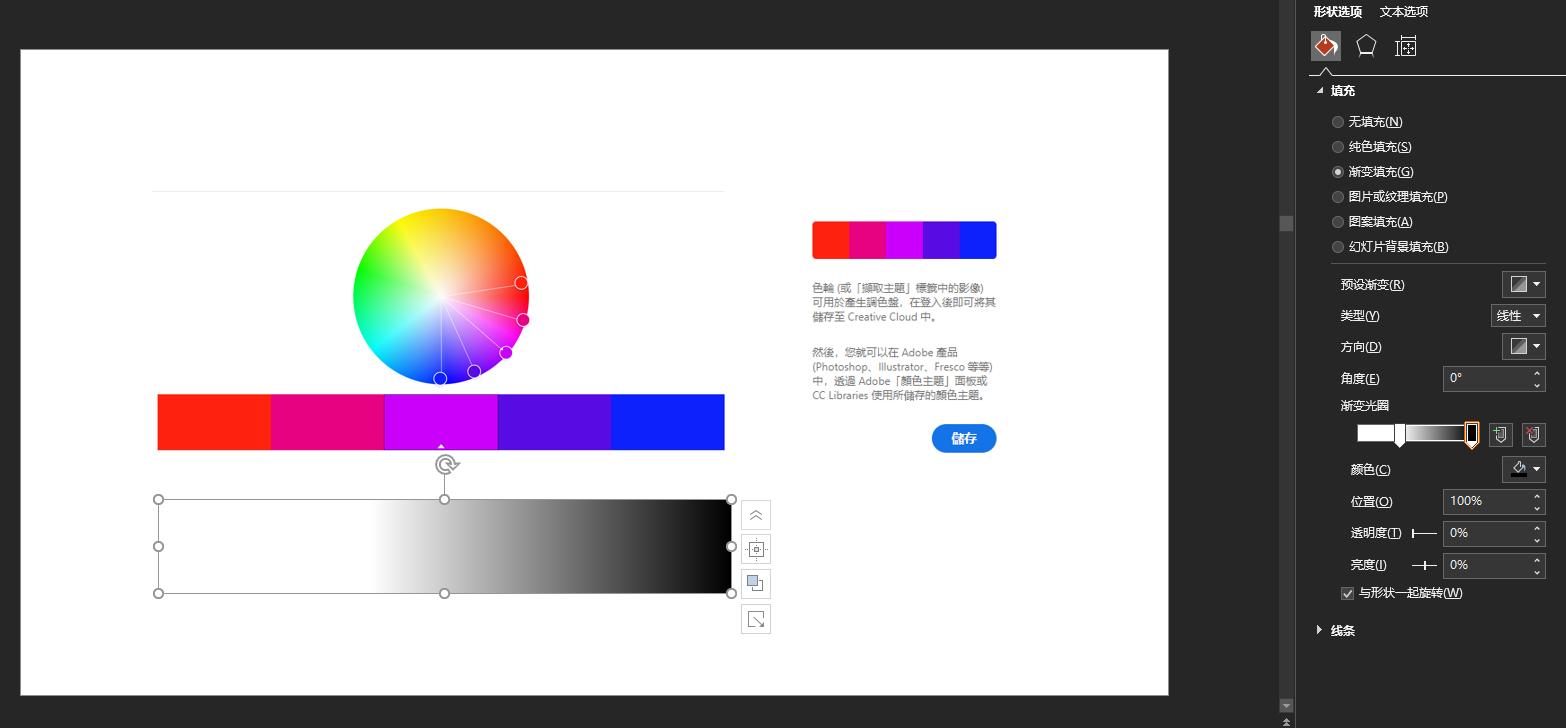Screen dimensions: 1566x728
Task: Click the color wheel handle nearest the red edge
Action: pos(521,283)
